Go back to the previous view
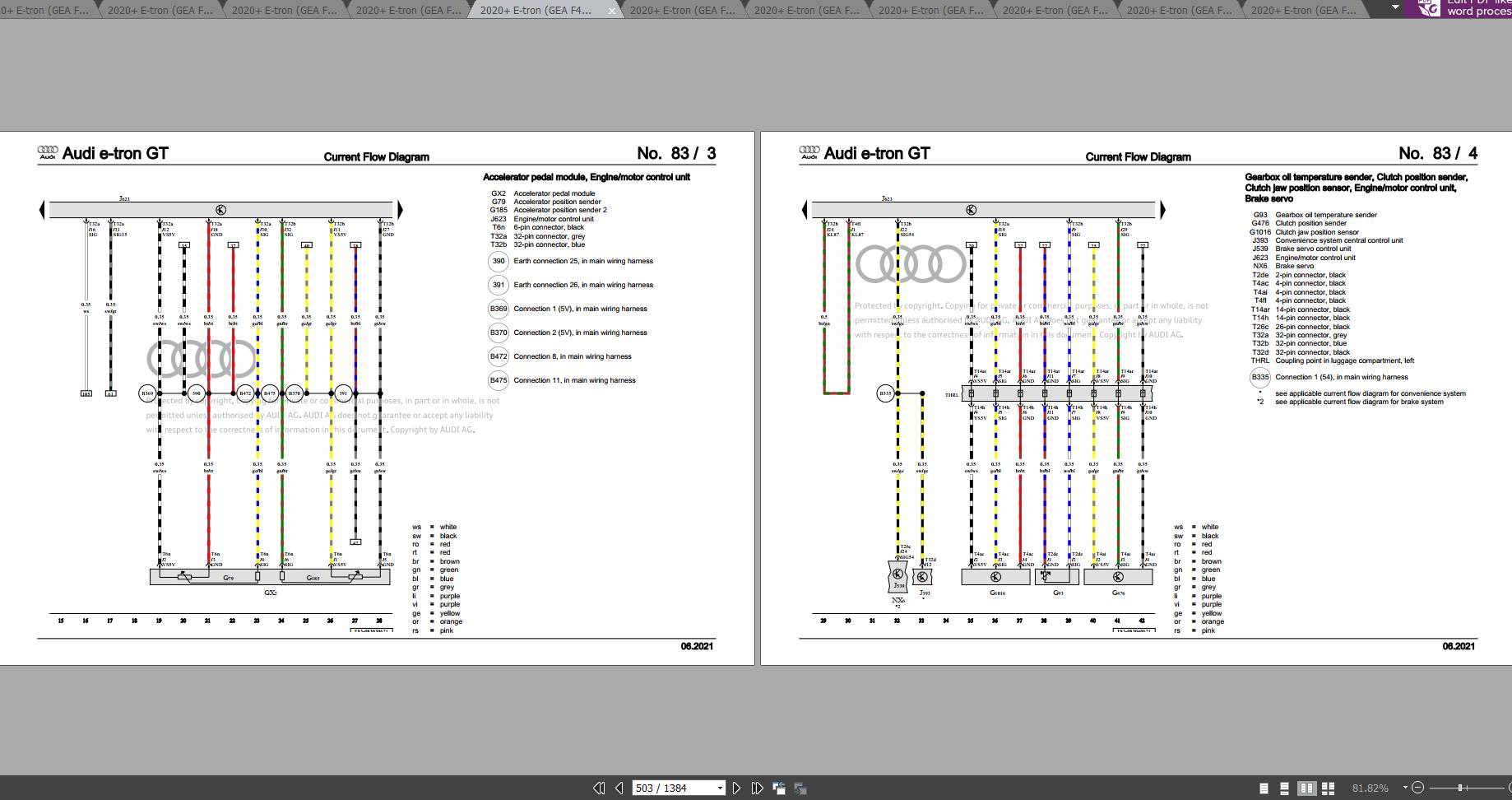 778,788
